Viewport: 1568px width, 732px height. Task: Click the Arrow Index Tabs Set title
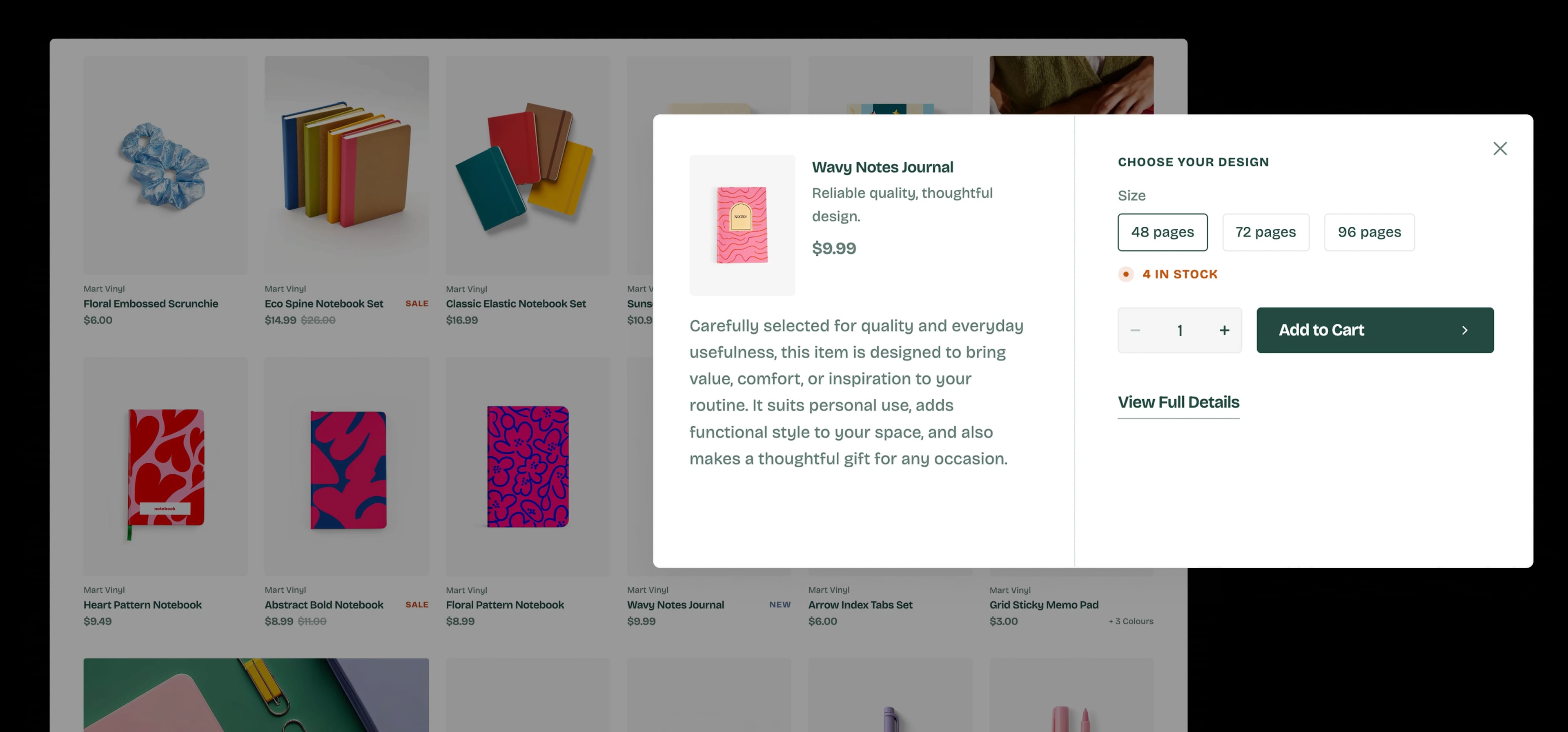[860, 605]
